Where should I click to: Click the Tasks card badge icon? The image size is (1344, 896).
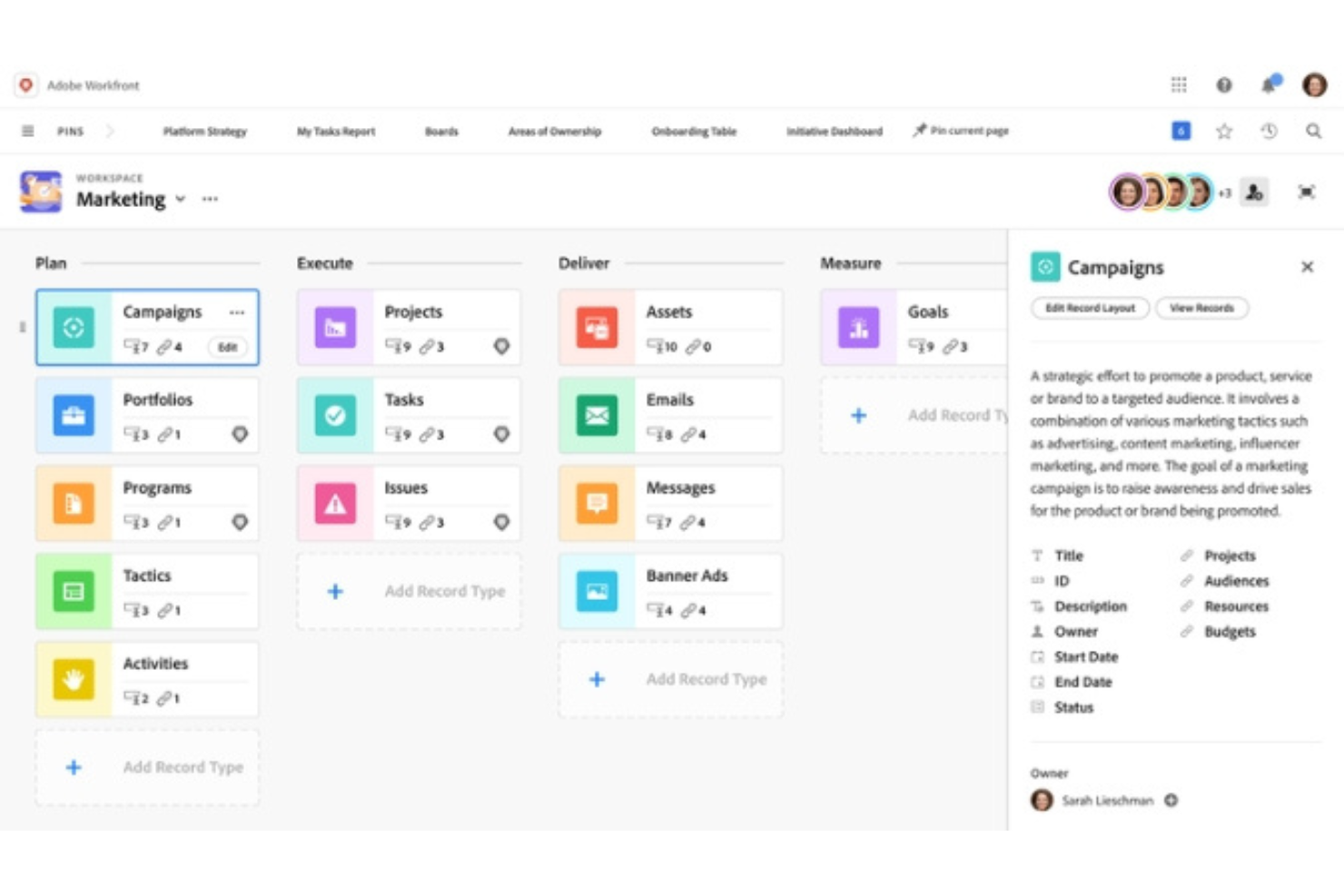[x=501, y=434]
